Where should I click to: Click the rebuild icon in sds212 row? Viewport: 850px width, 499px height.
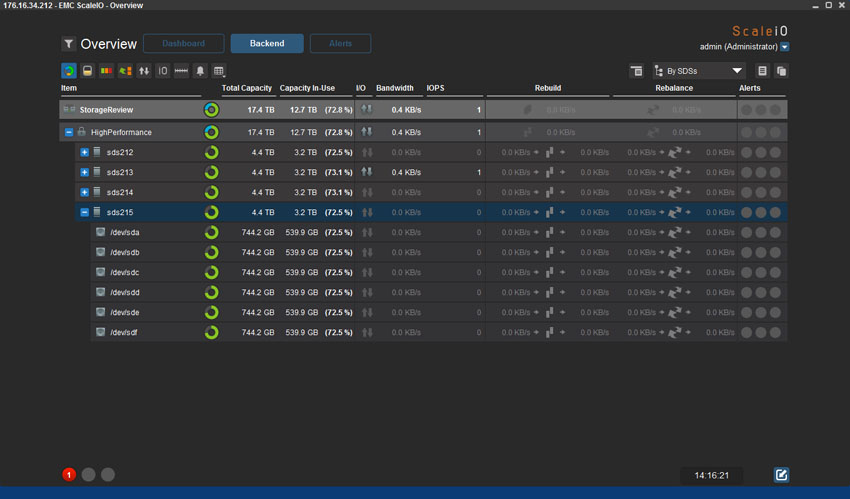[550, 152]
